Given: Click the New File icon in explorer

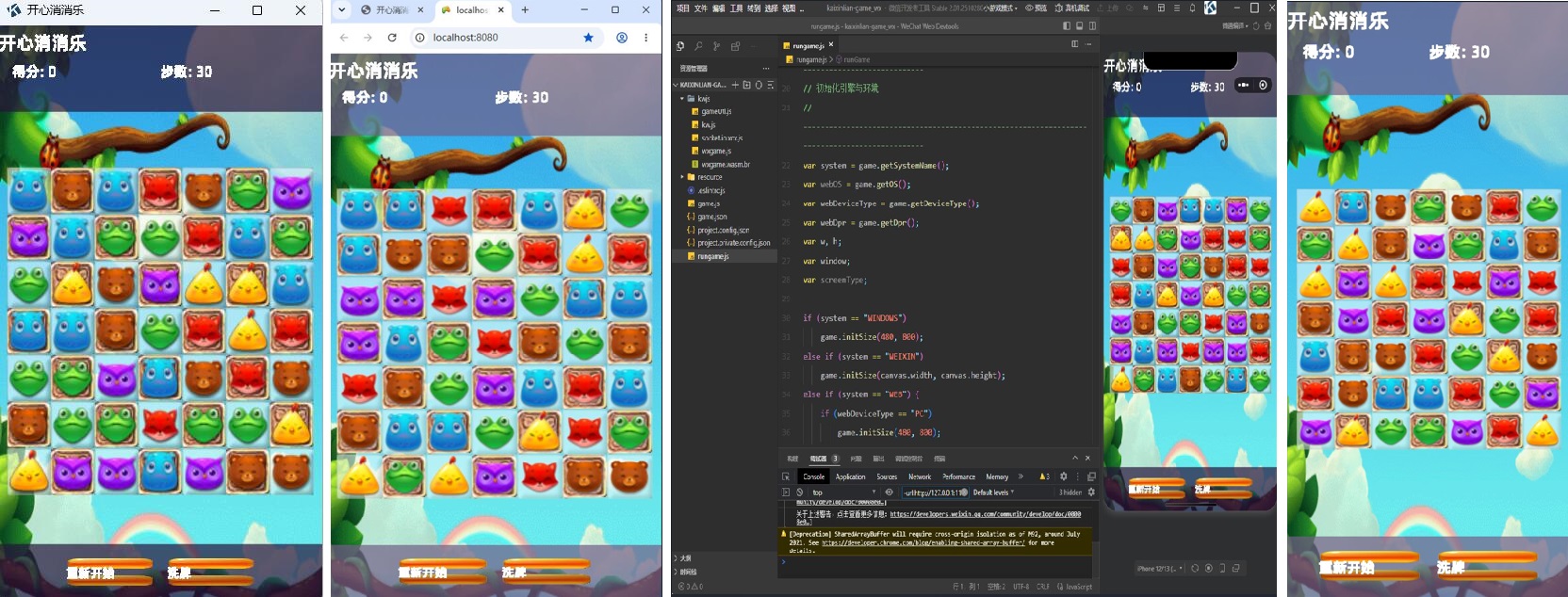Looking at the screenshot, I should (x=736, y=85).
